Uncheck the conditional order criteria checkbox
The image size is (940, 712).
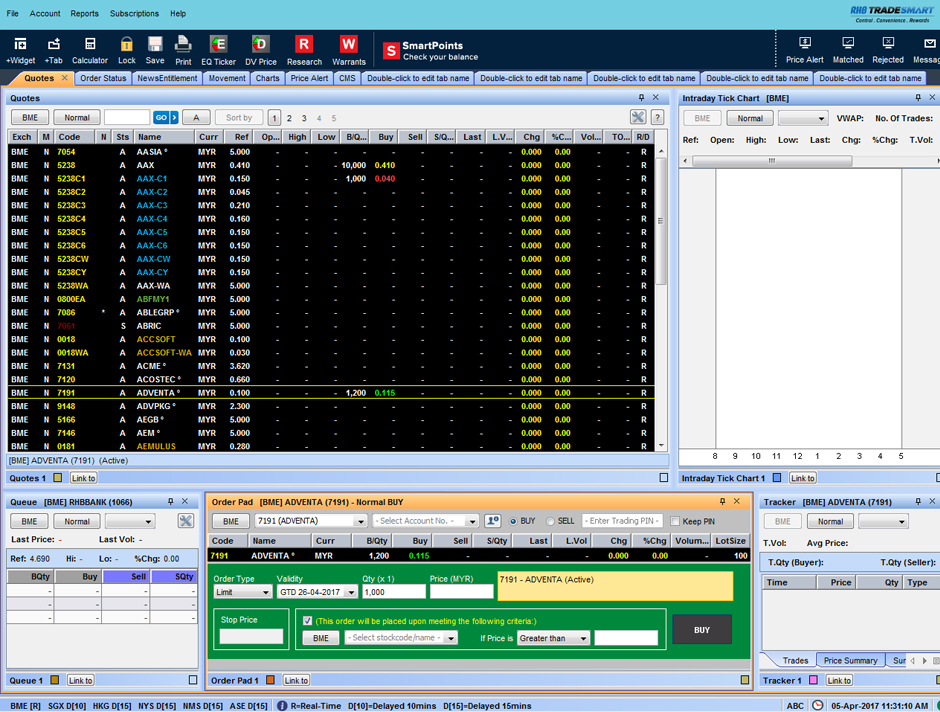(x=308, y=621)
